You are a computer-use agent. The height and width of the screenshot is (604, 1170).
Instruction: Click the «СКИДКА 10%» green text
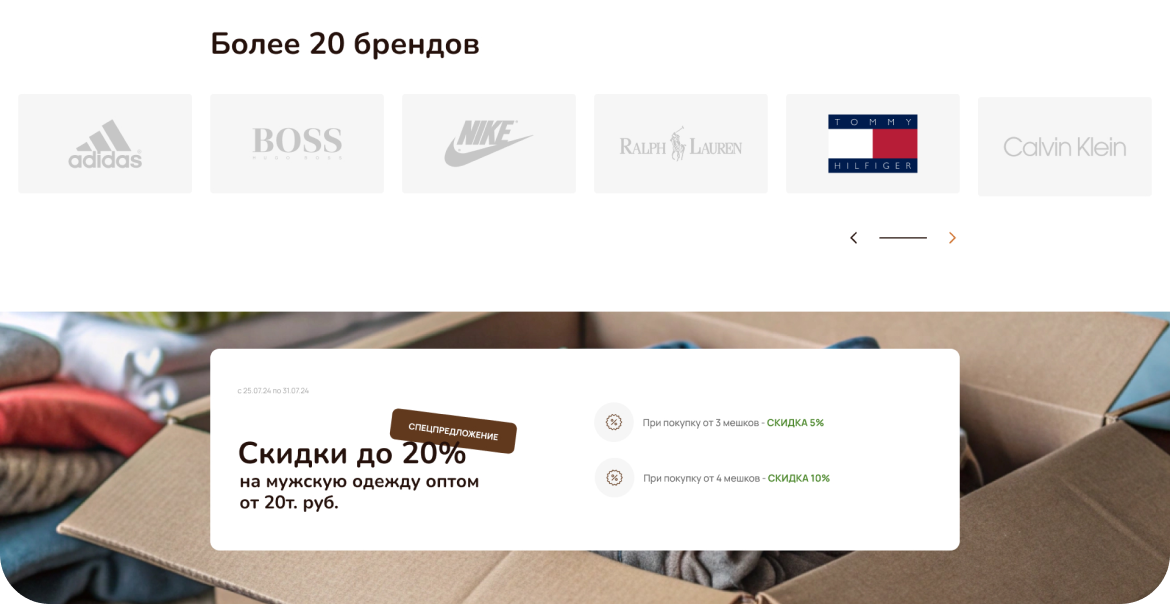pos(798,478)
